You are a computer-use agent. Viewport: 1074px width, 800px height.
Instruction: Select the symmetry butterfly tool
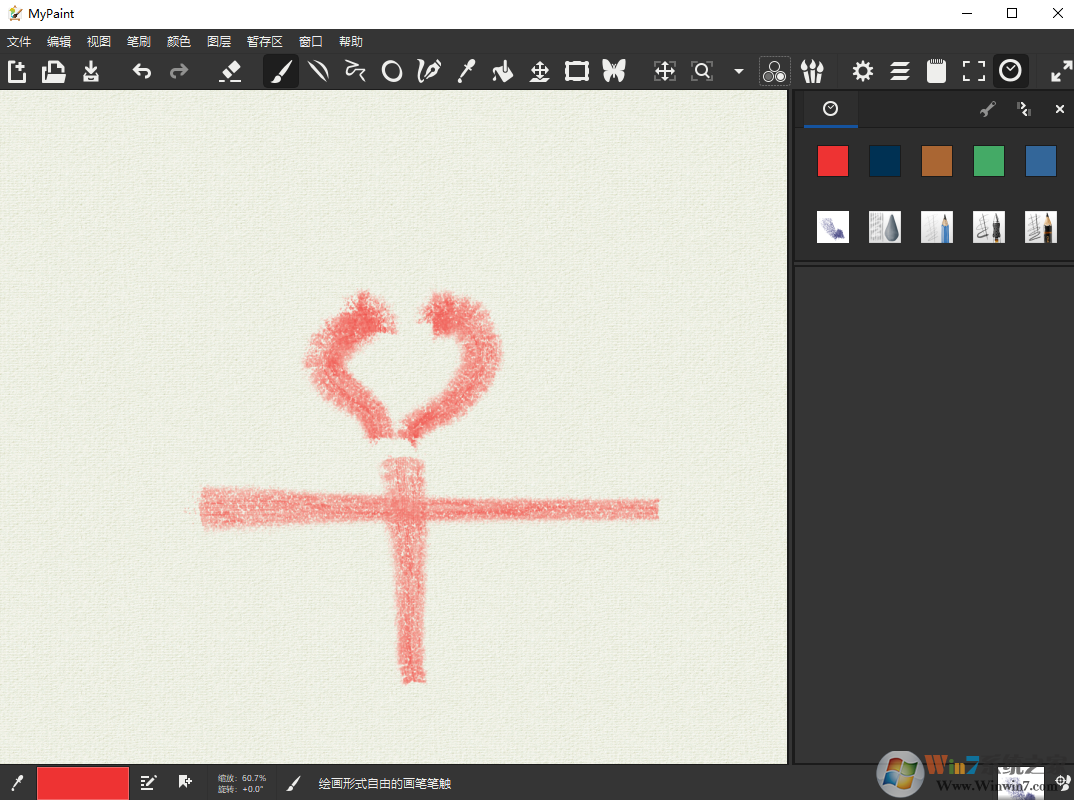[614, 70]
